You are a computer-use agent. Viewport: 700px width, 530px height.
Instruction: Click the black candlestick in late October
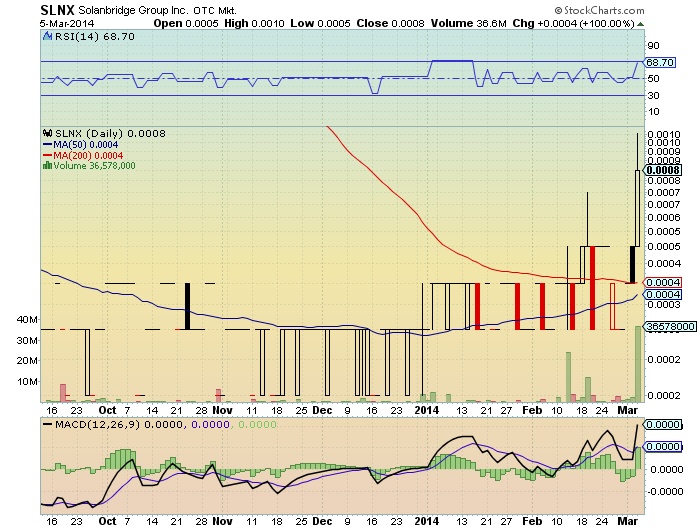point(188,306)
